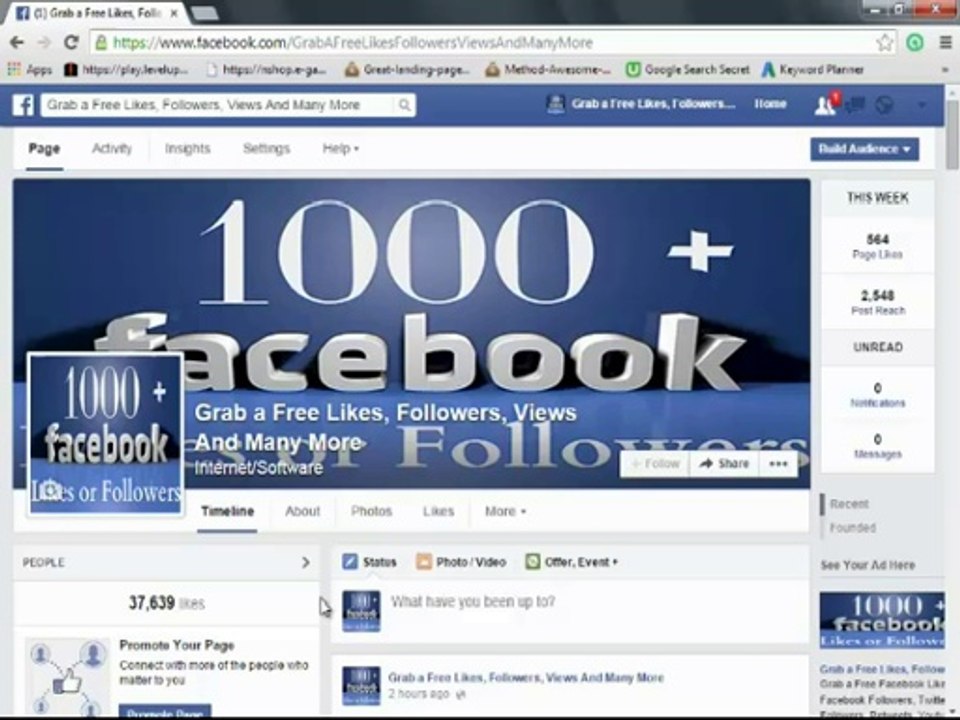960x720 pixels.
Task: Click the large page profile picture
Action: click(106, 435)
